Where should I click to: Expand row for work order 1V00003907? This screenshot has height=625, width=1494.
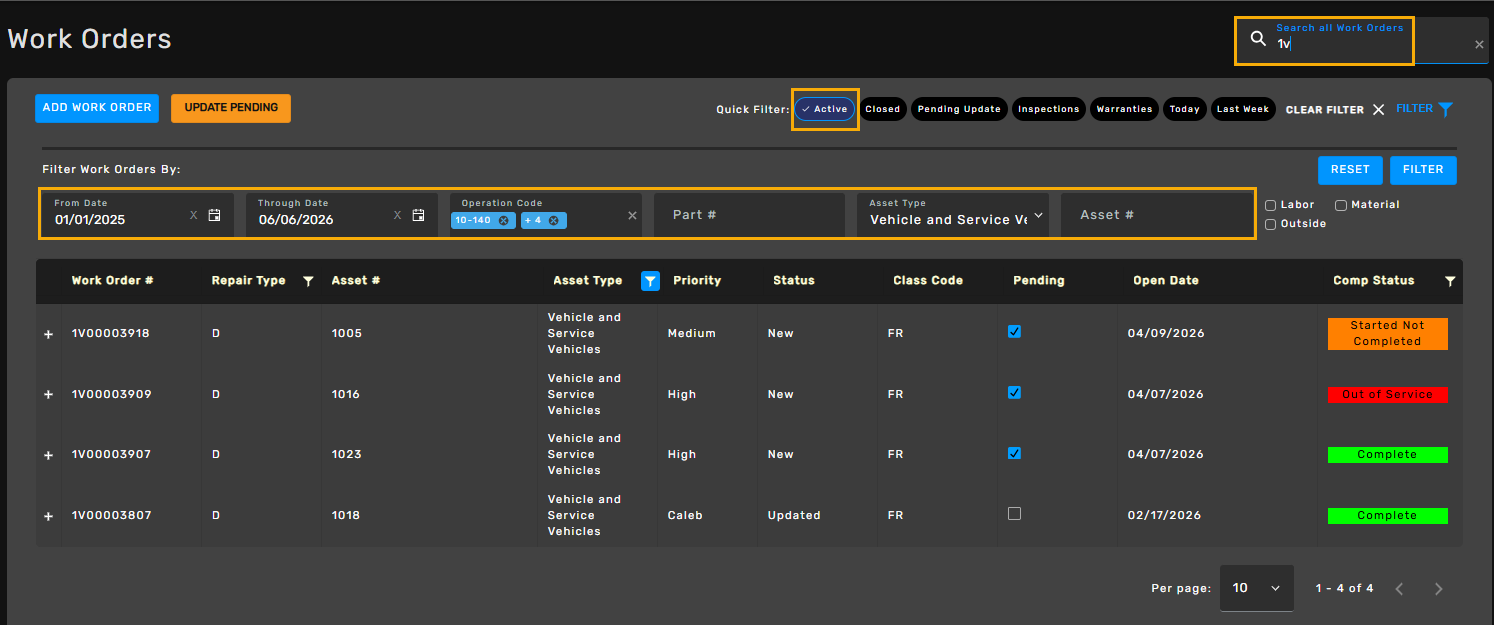(x=48, y=456)
